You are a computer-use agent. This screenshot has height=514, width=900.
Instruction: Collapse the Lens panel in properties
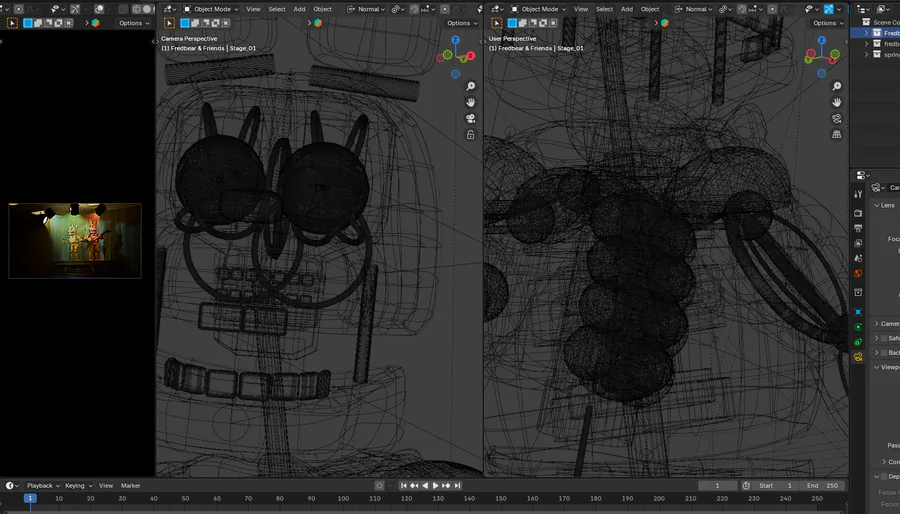876,205
